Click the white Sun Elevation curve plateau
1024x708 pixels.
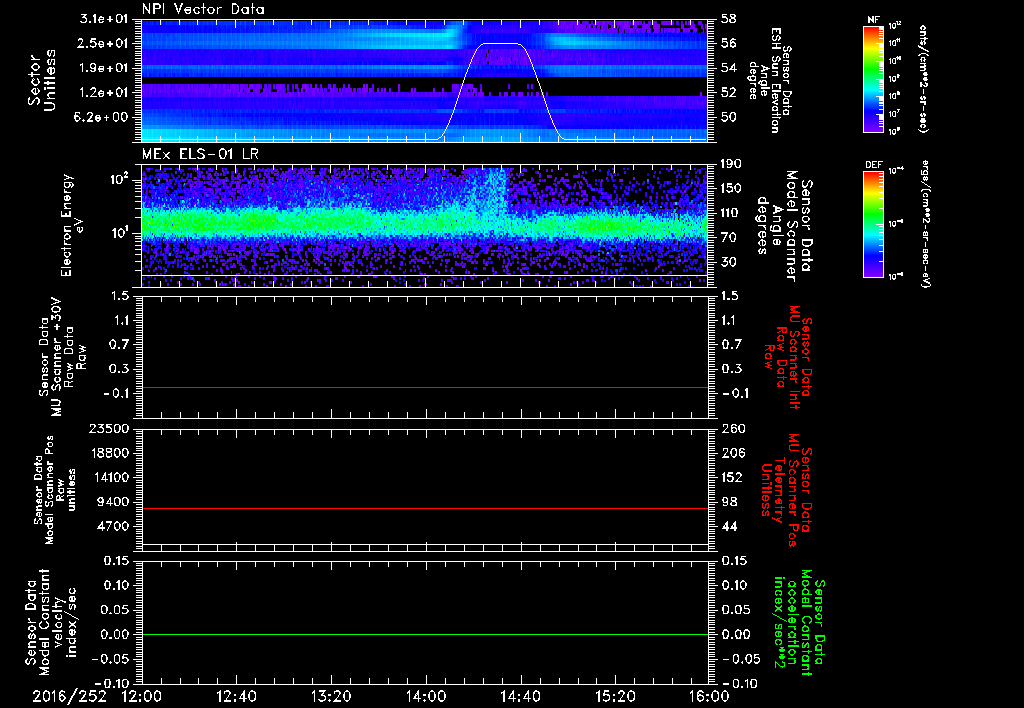[x=500, y=44]
